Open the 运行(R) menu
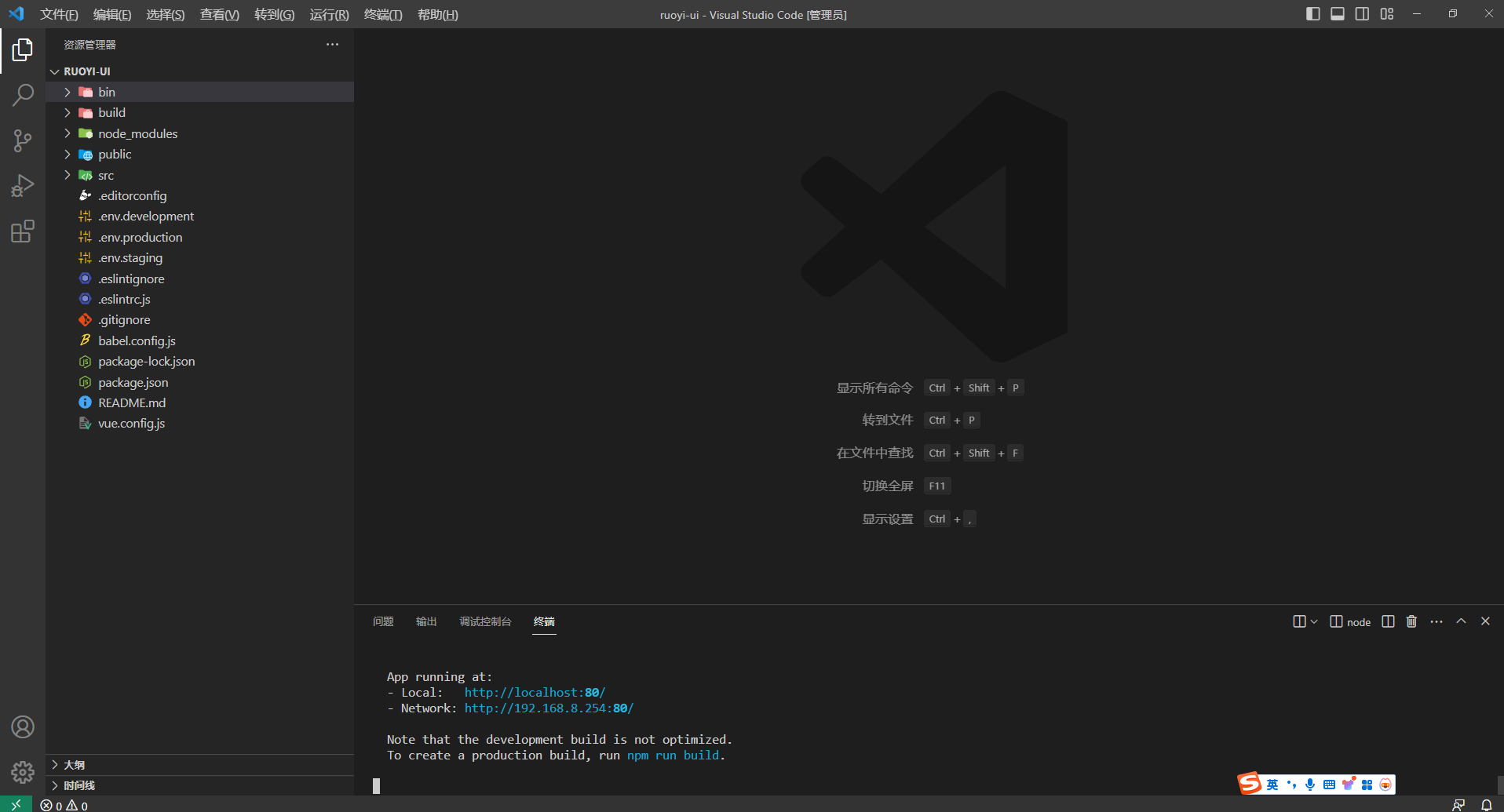This screenshot has width=1504, height=812. coord(330,15)
